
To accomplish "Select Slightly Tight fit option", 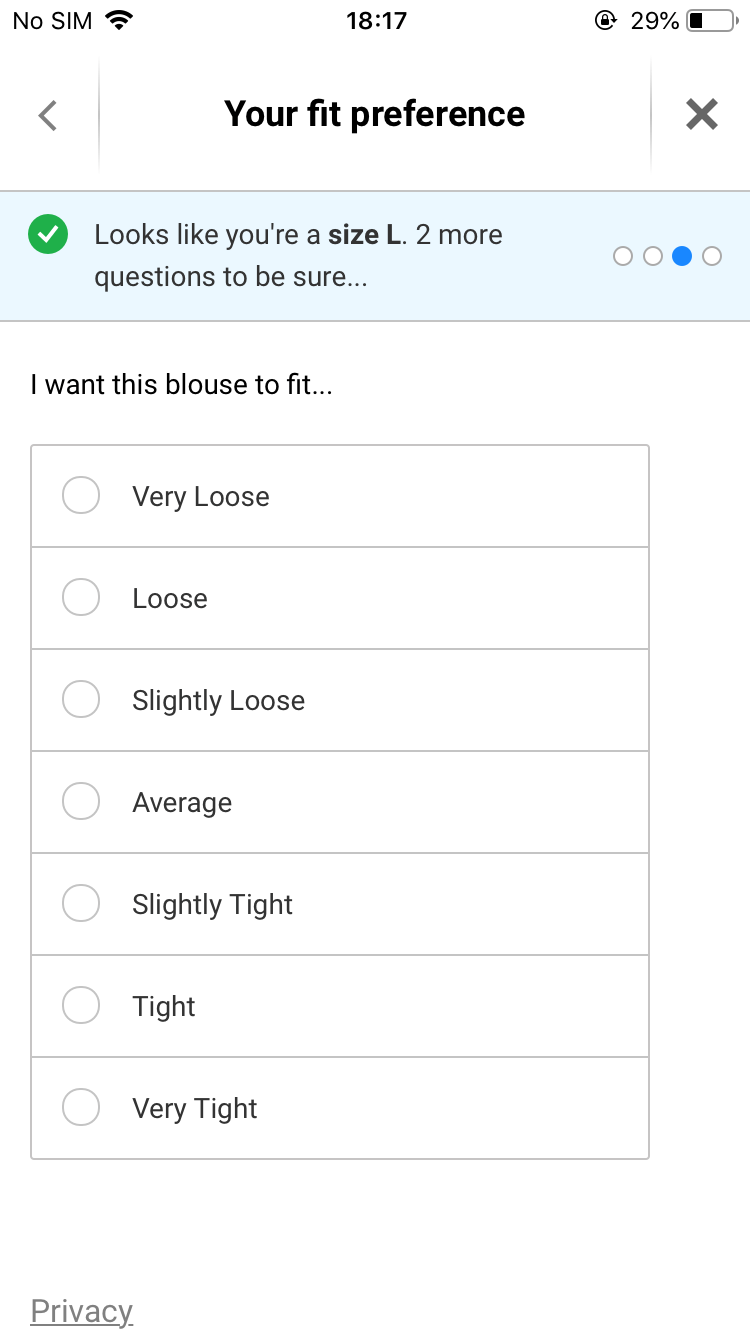I will pos(81,904).
